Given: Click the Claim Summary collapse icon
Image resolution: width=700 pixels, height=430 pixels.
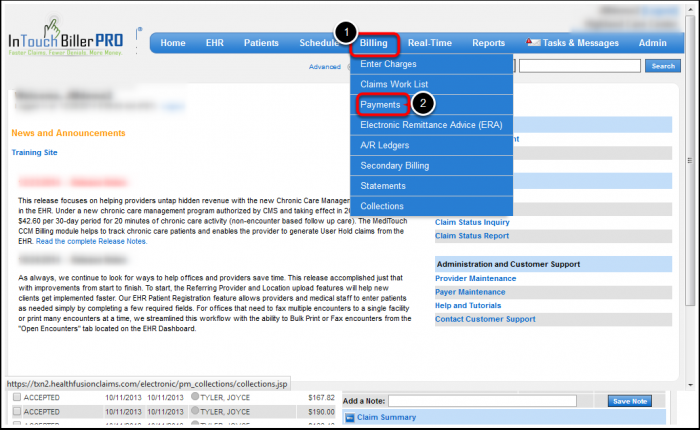Looking at the screenshot, I should tap(349, 418).
